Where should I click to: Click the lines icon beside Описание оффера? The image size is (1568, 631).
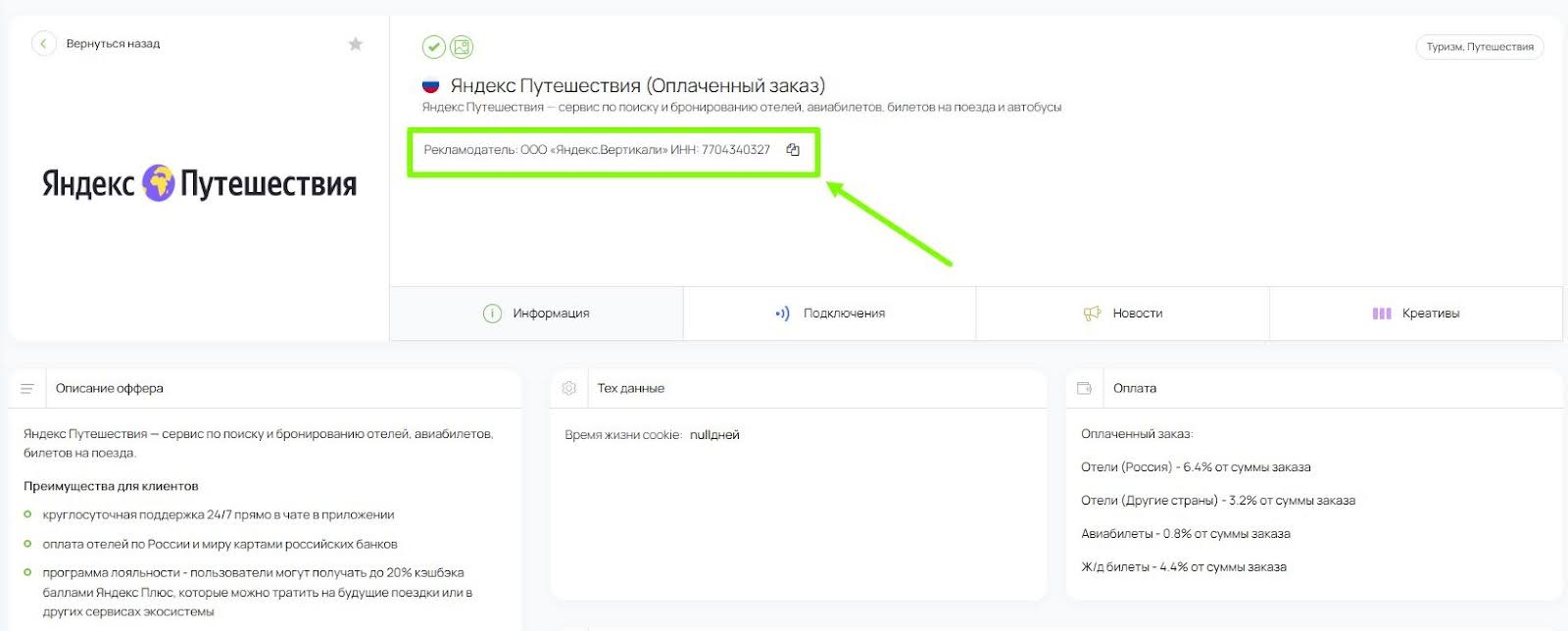(27, 389)
